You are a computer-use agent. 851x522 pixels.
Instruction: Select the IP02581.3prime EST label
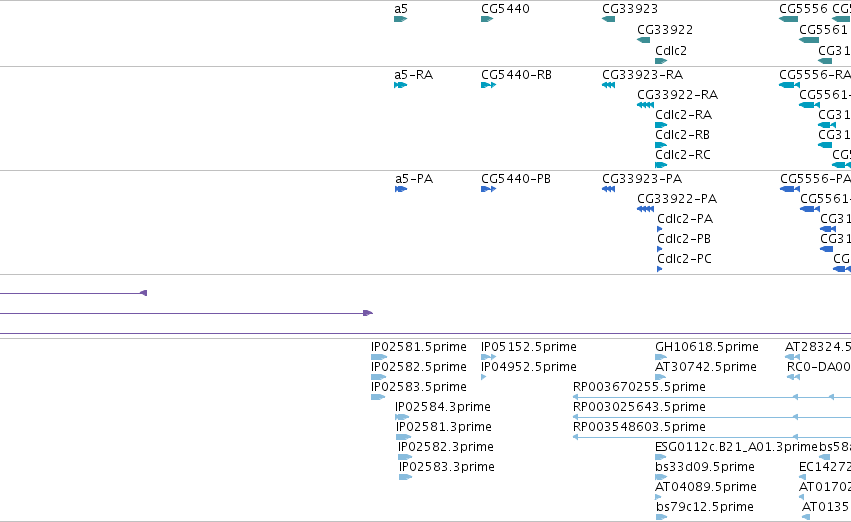tap(443, 428)
